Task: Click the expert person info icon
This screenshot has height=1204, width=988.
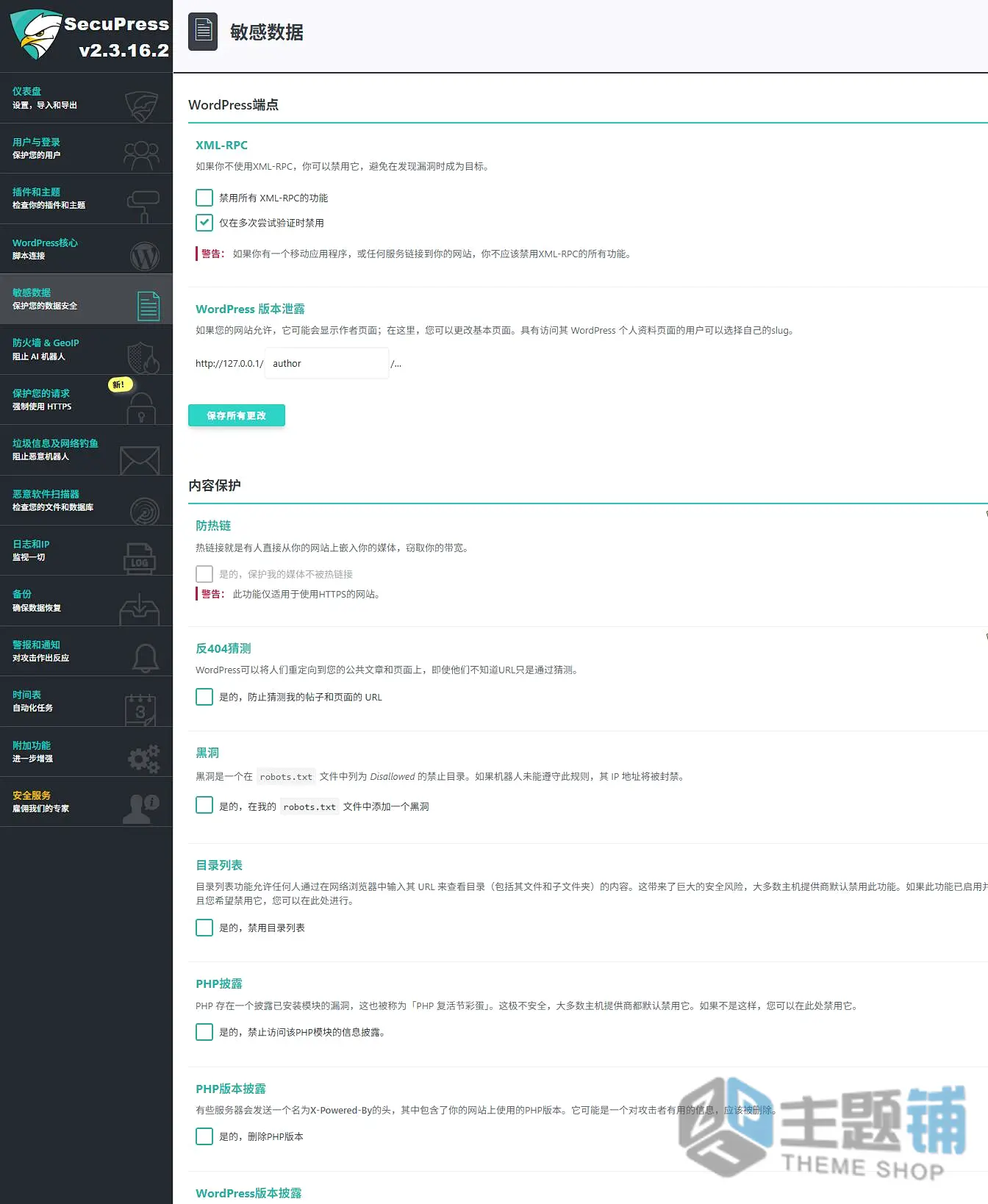Action: (140, 809)
